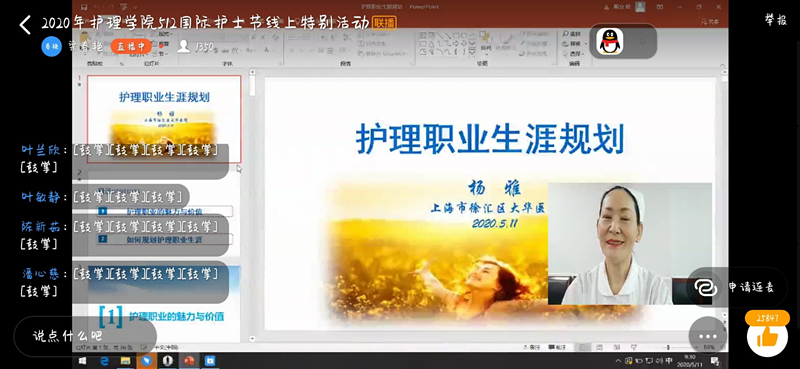Open the streamer's round blue avatar
The height and width of the screenshot is (369, 800).
point(52,46)
